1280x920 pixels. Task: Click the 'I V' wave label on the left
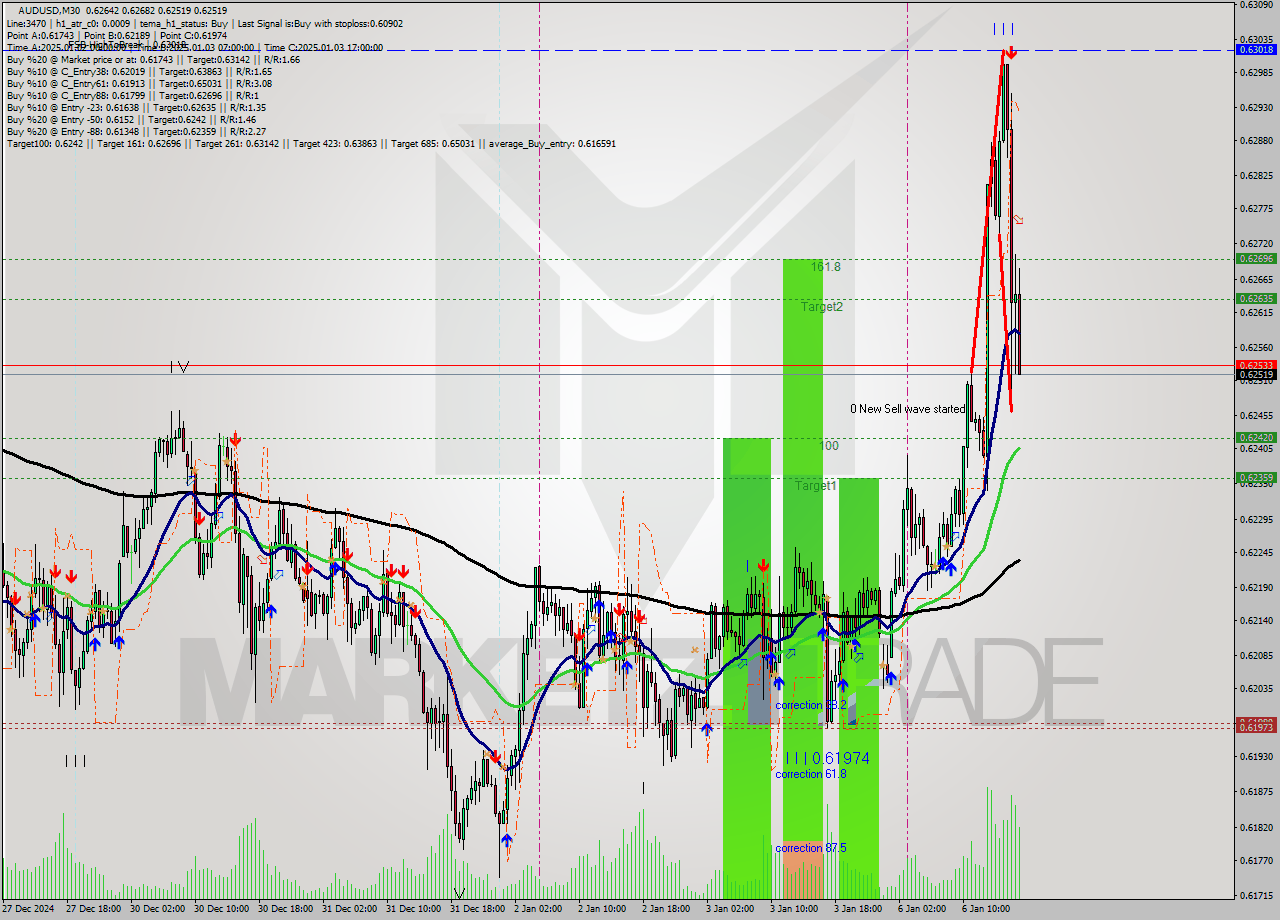[179, 367]
